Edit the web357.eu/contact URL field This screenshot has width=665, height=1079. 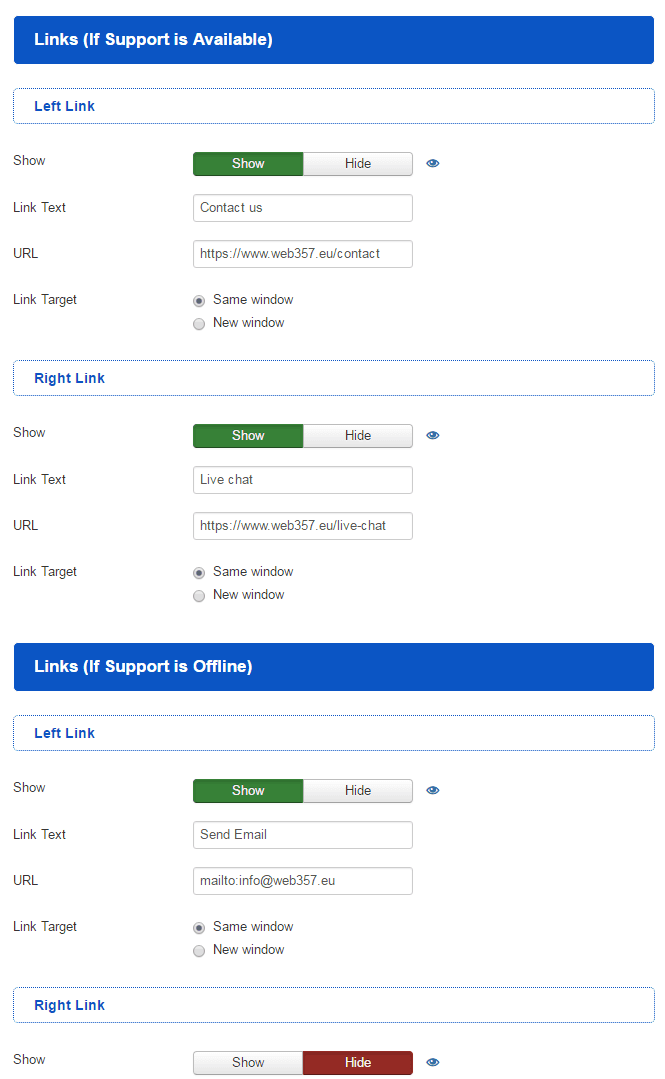(x=302, y=254)
